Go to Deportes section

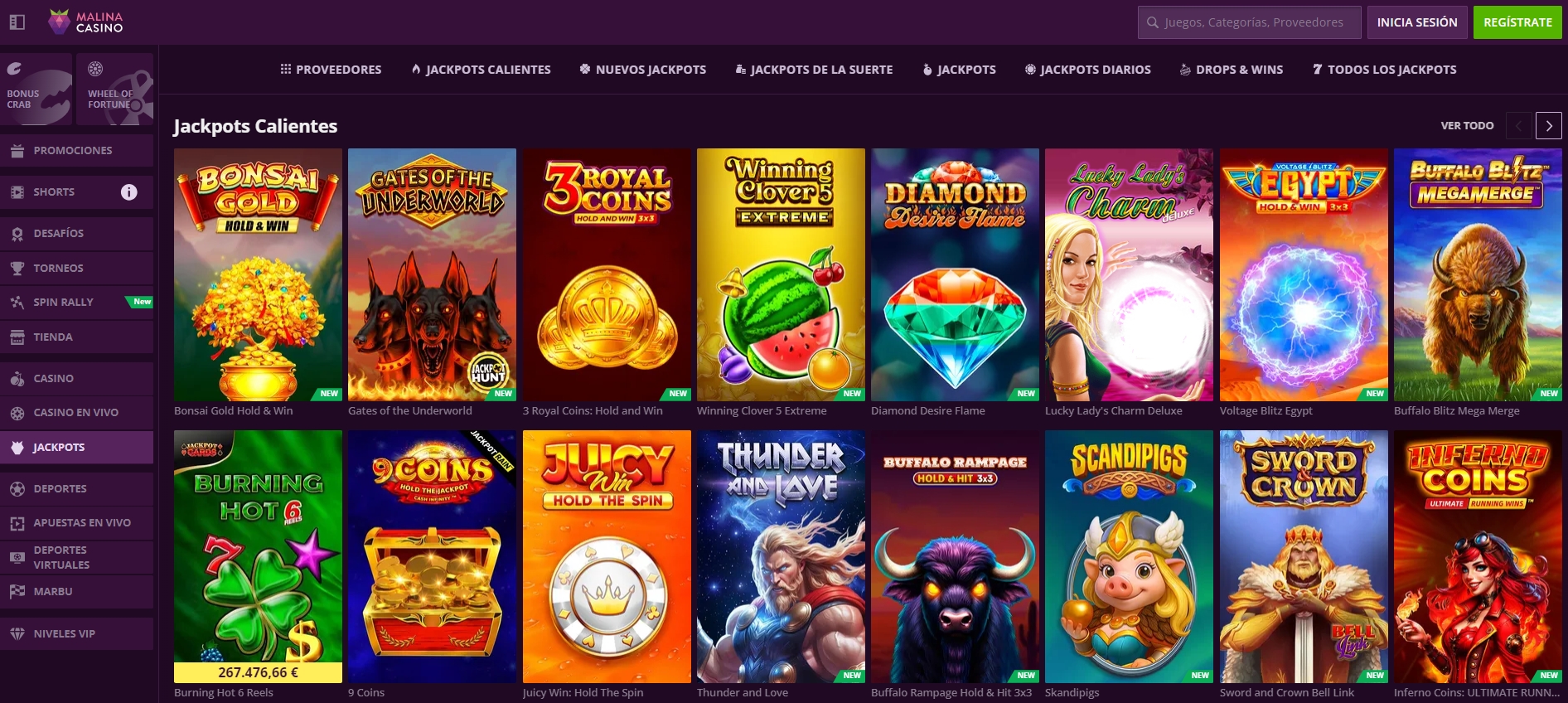[76, 488]
